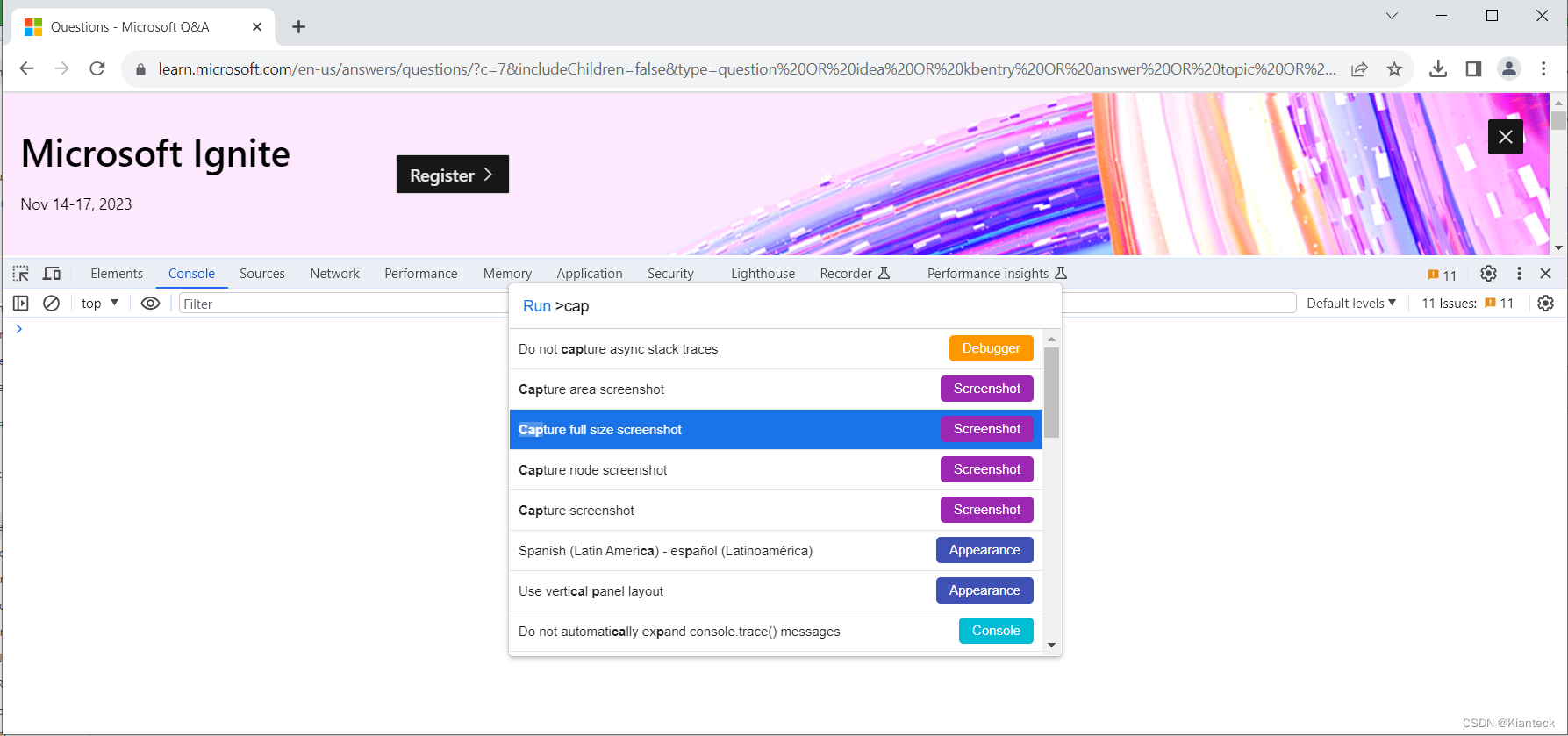
Task: Click the page vertical scrollbar thumb
Action: point(1558,120)
